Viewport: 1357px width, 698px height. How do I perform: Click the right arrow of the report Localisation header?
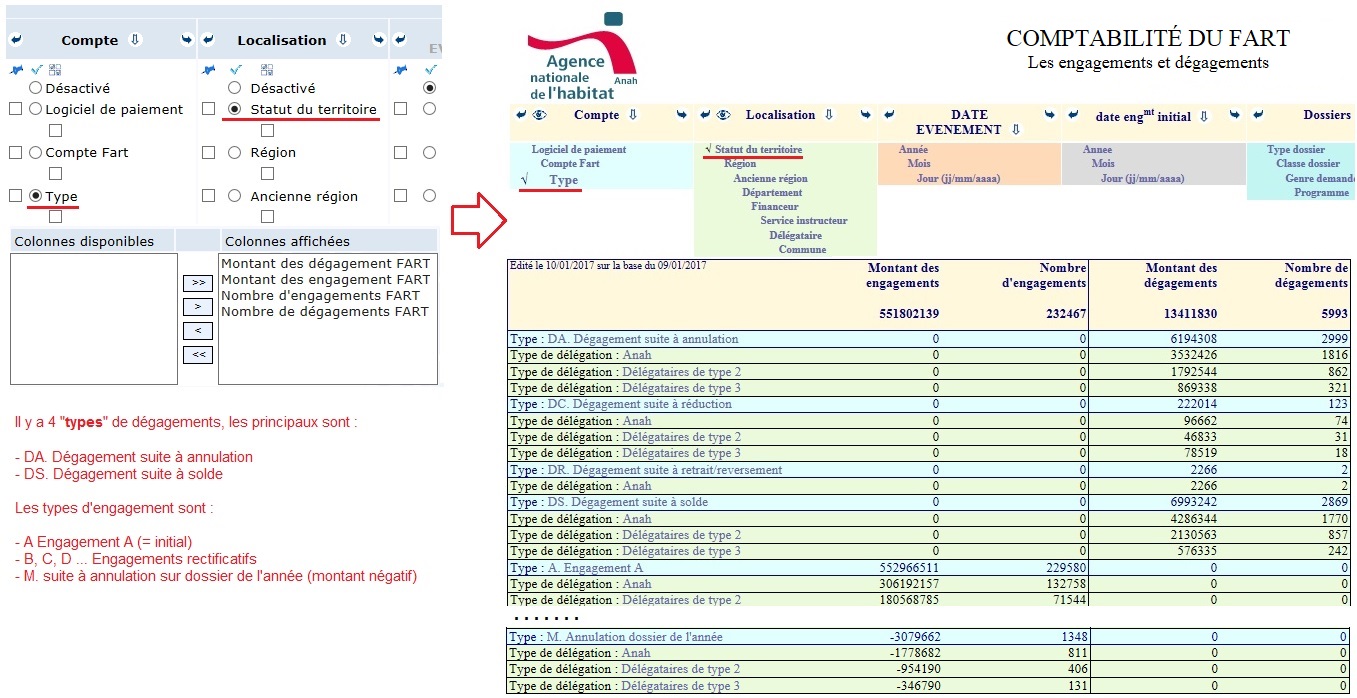(x=865, y=115)
